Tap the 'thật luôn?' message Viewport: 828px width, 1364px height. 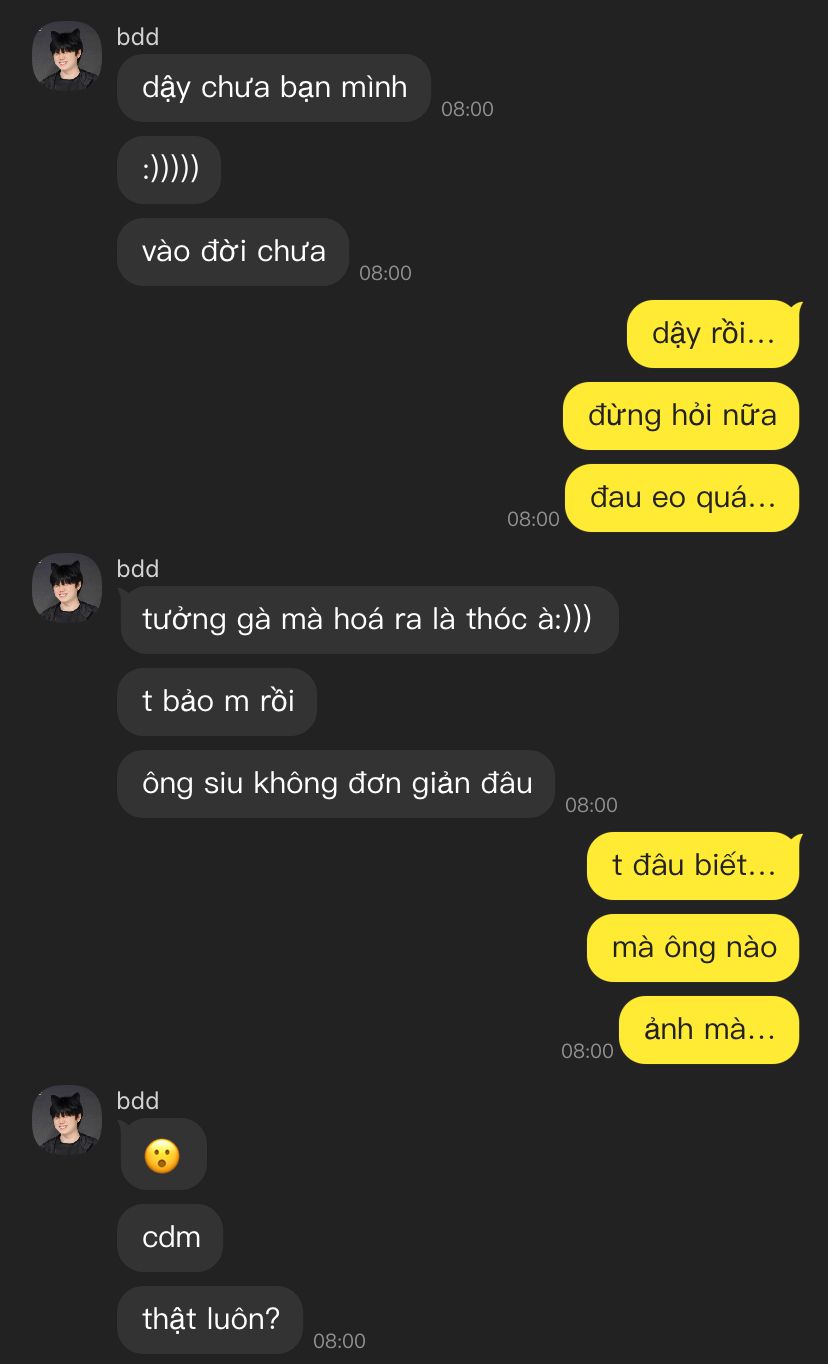pyautogui.click(x=210, y=1320)
